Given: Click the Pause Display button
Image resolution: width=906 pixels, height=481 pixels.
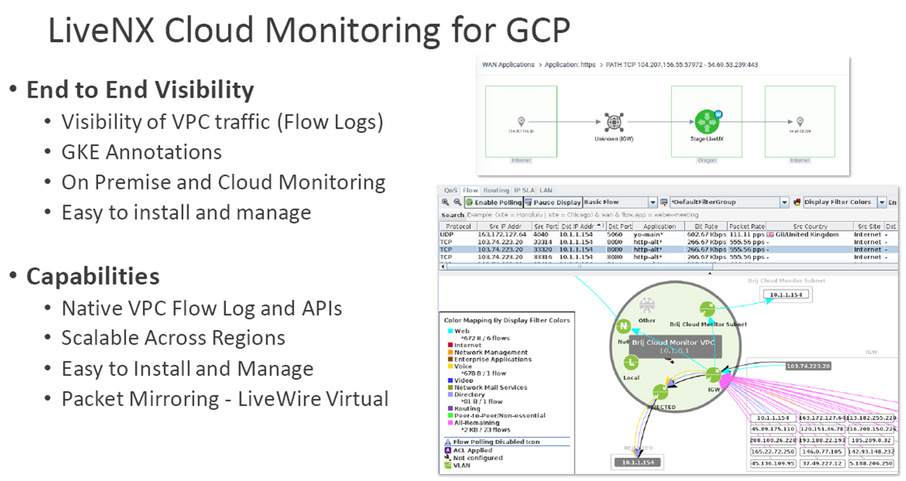Looking at the screenshot, I should (553, 202).
